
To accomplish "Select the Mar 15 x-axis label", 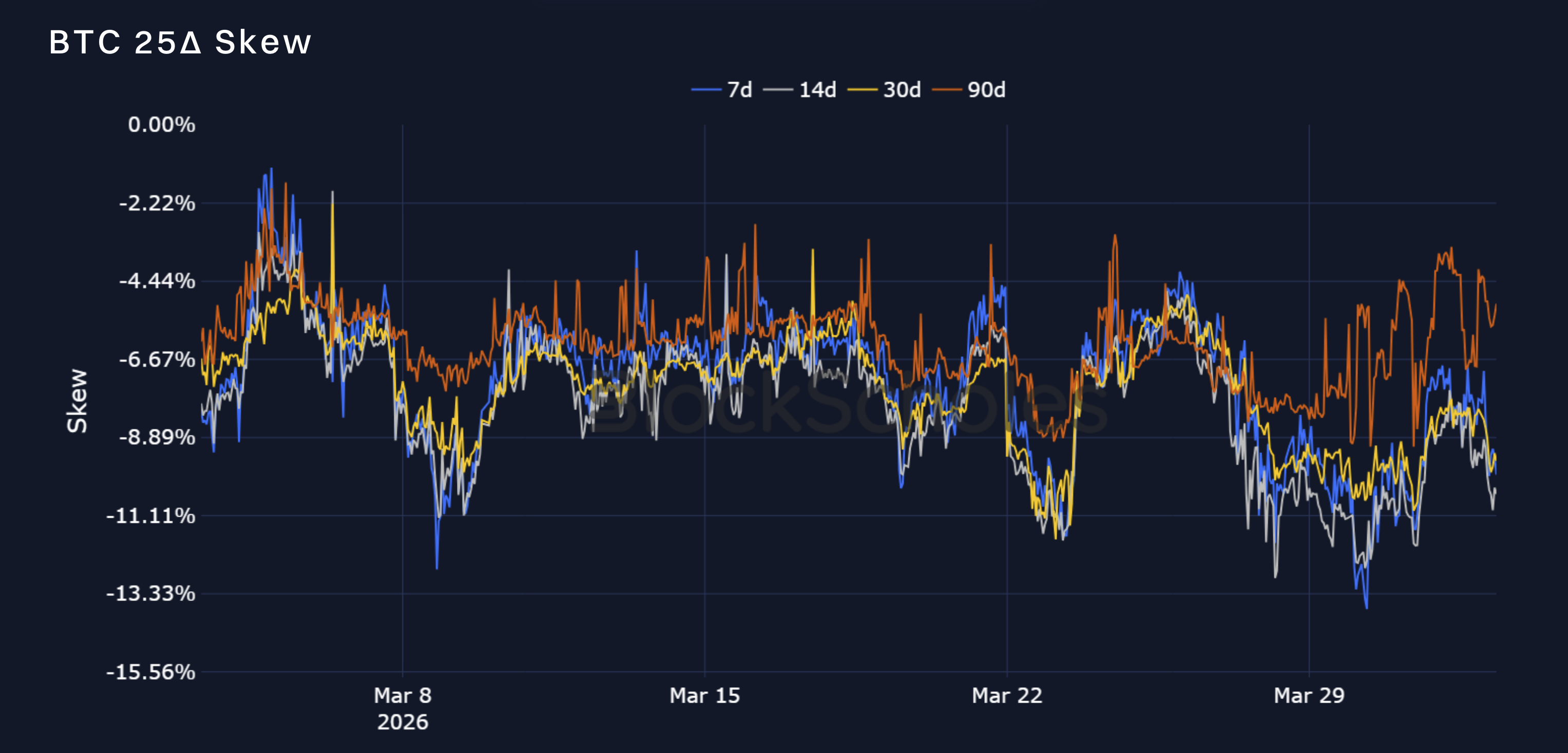I will coord(704,695).
